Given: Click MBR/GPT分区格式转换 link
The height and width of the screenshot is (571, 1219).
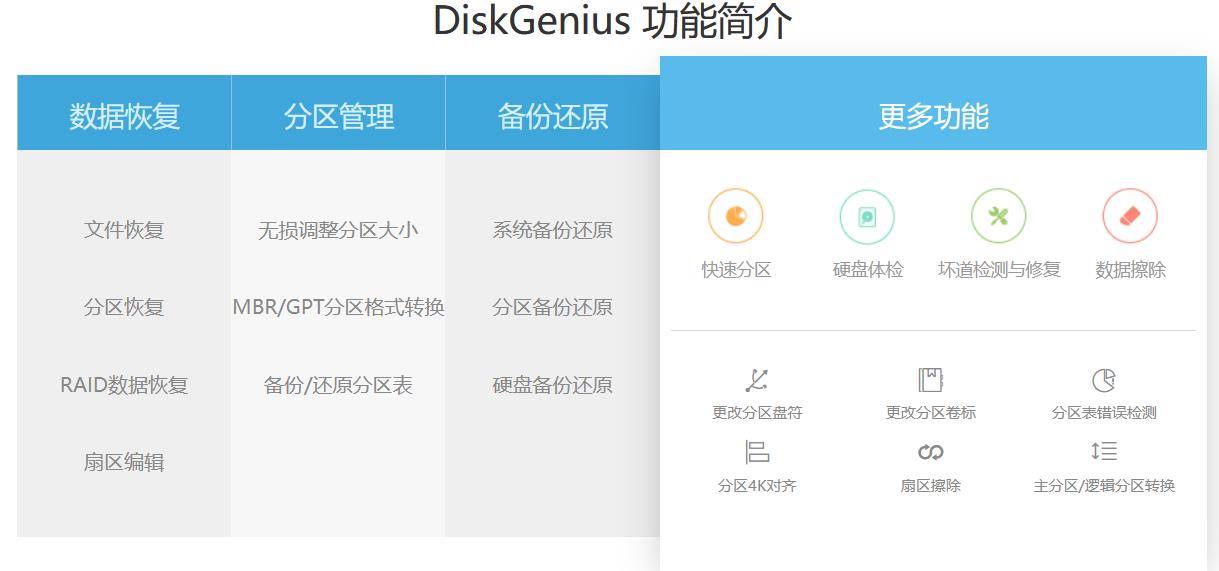Looking at the screenshot, I should point(338,307).
